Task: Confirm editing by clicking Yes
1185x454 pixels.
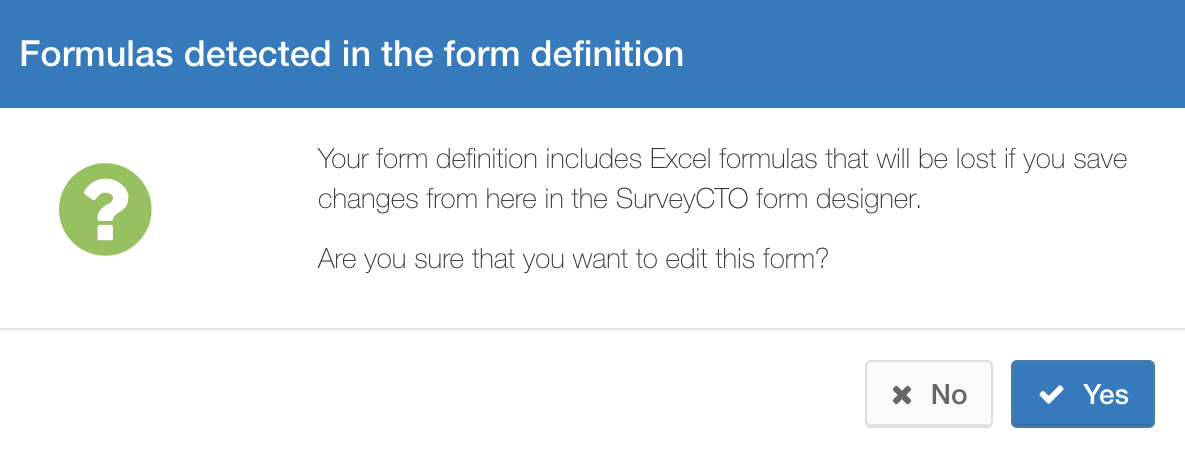Action: [1082, 394]
